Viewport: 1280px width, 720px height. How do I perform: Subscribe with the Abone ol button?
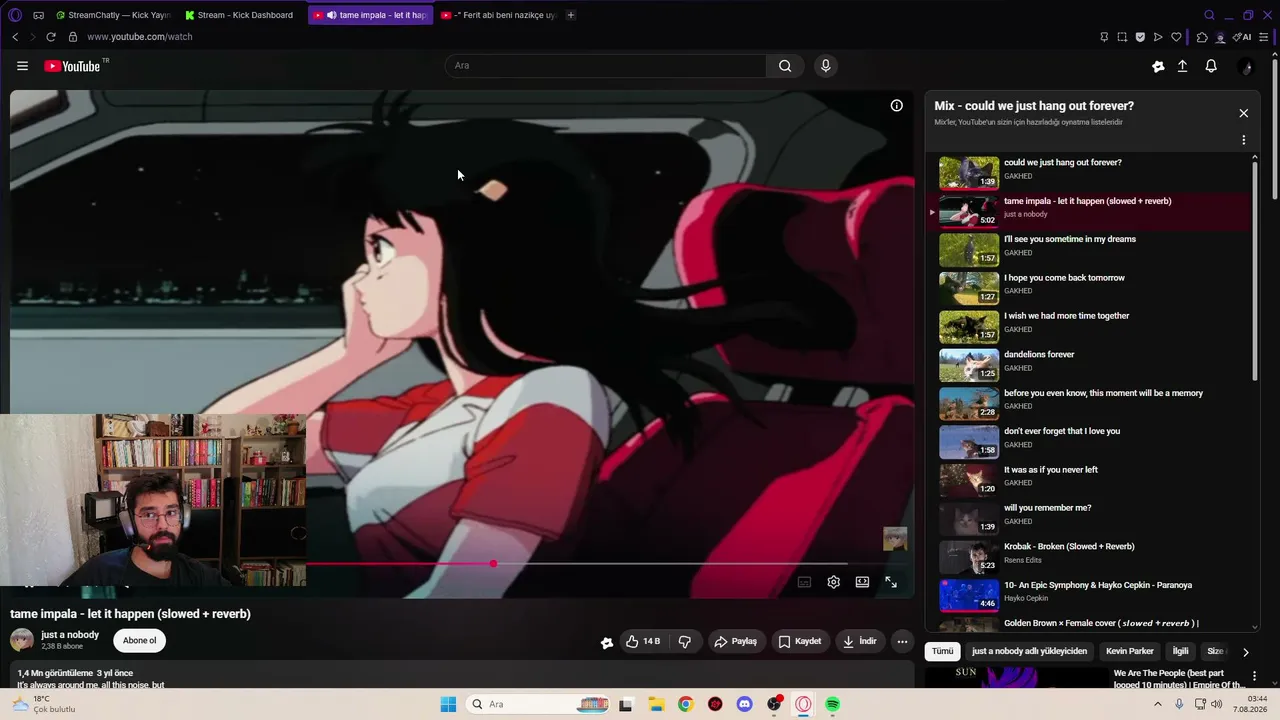139,641
